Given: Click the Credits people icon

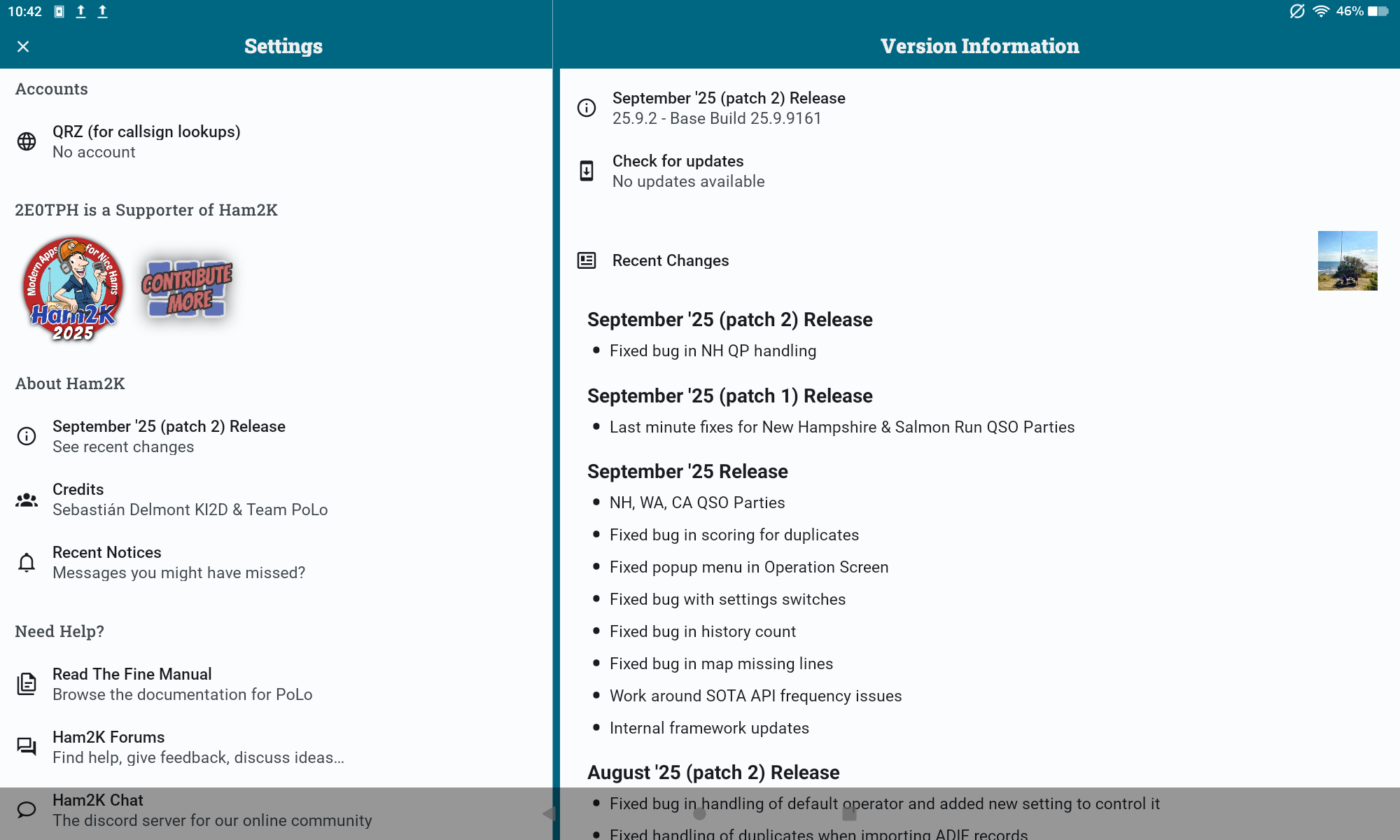Looking at the screenshot, I should click(x=27, y=500).
